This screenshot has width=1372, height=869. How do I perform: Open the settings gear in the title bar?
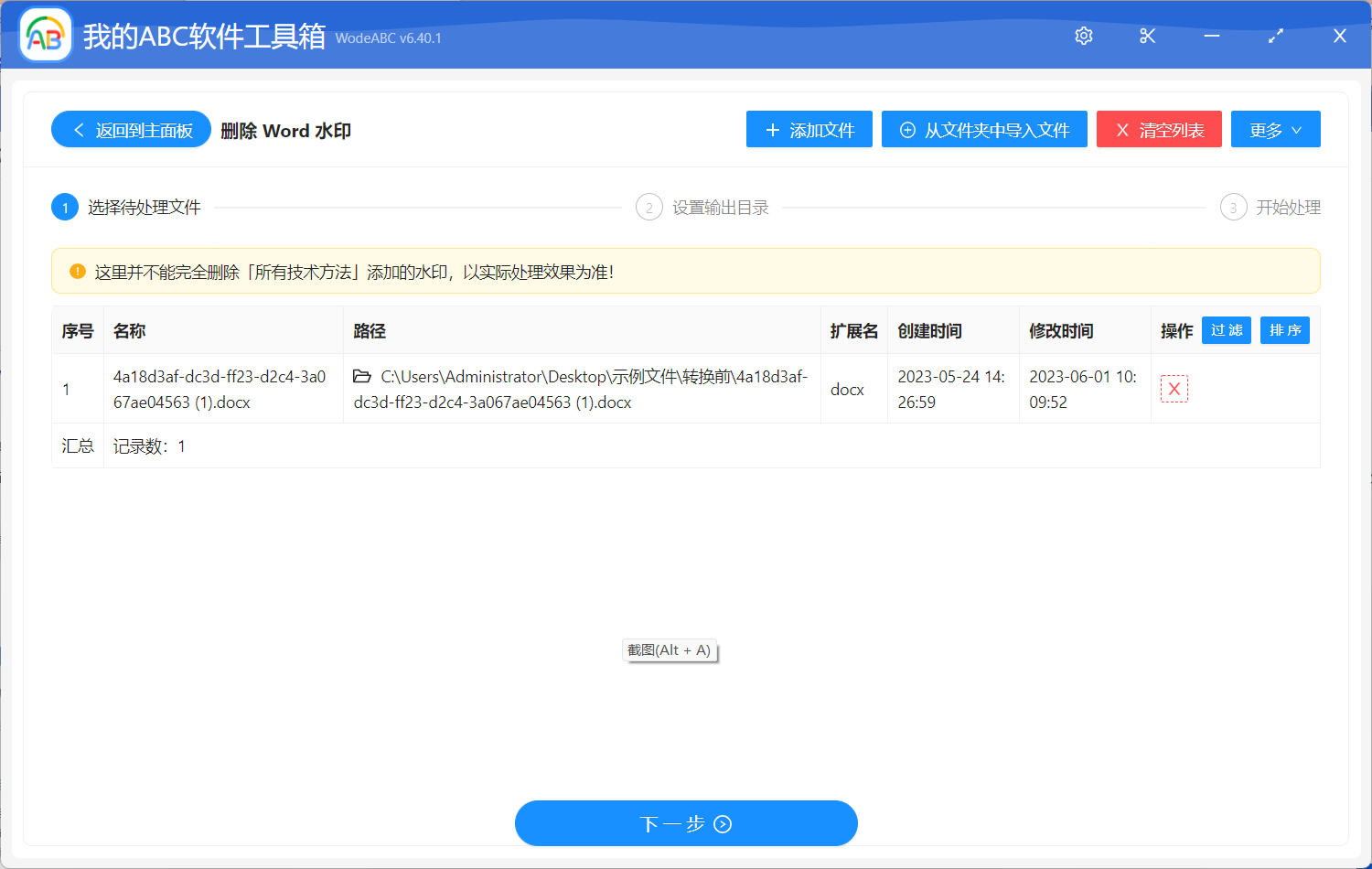click(x=1083, y=36)
